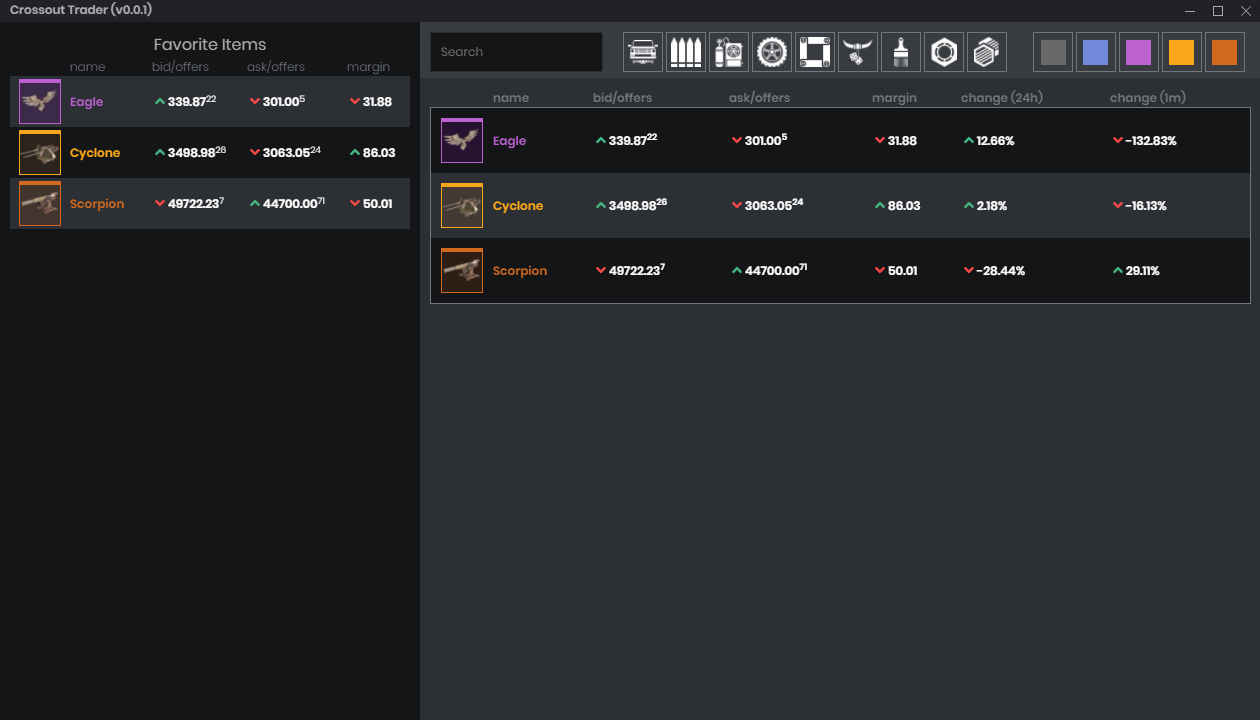Screen dimensions: 1260x720
Task: Select yellow rarity filter swatch
Action: 1182,52
